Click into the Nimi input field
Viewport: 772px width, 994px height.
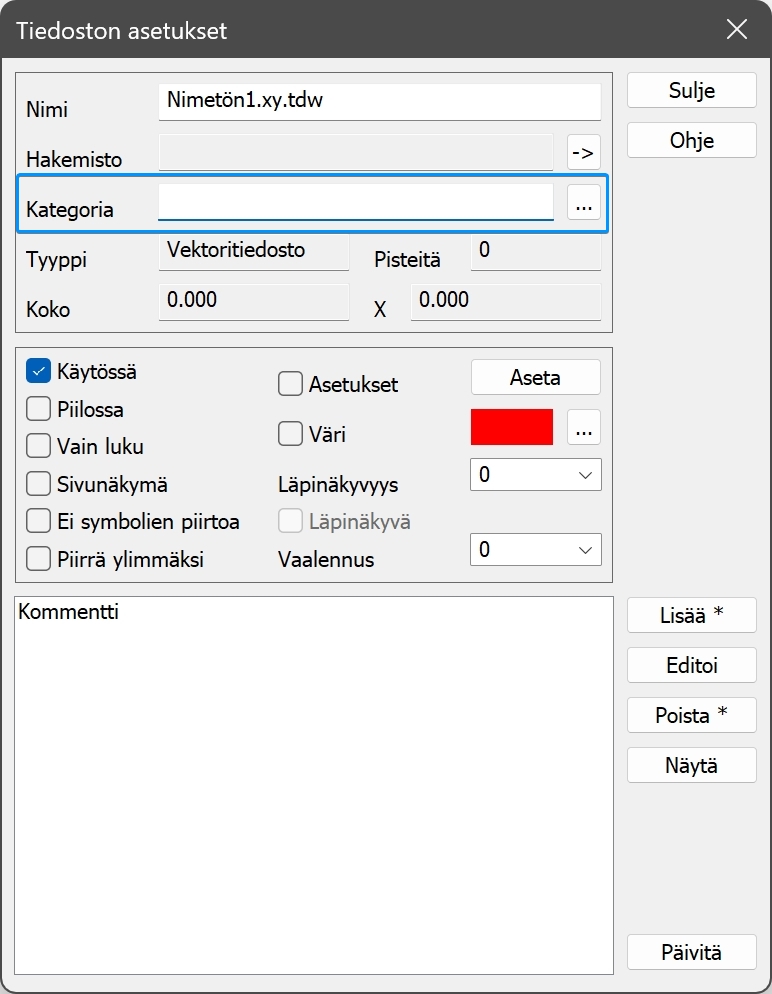pyautogui.click(x=380, y=102)
